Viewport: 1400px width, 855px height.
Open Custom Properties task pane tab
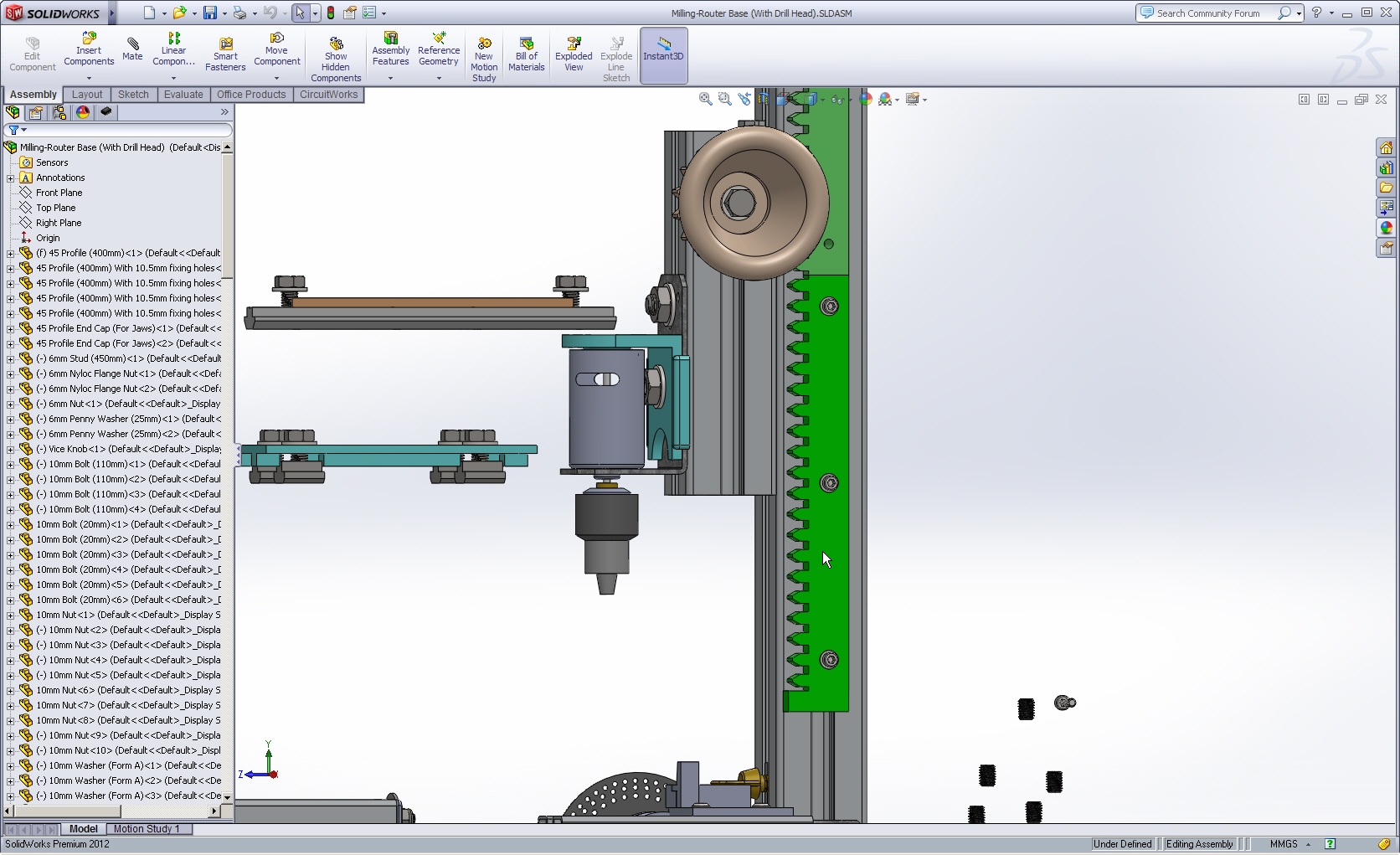tap(1387, 248)
